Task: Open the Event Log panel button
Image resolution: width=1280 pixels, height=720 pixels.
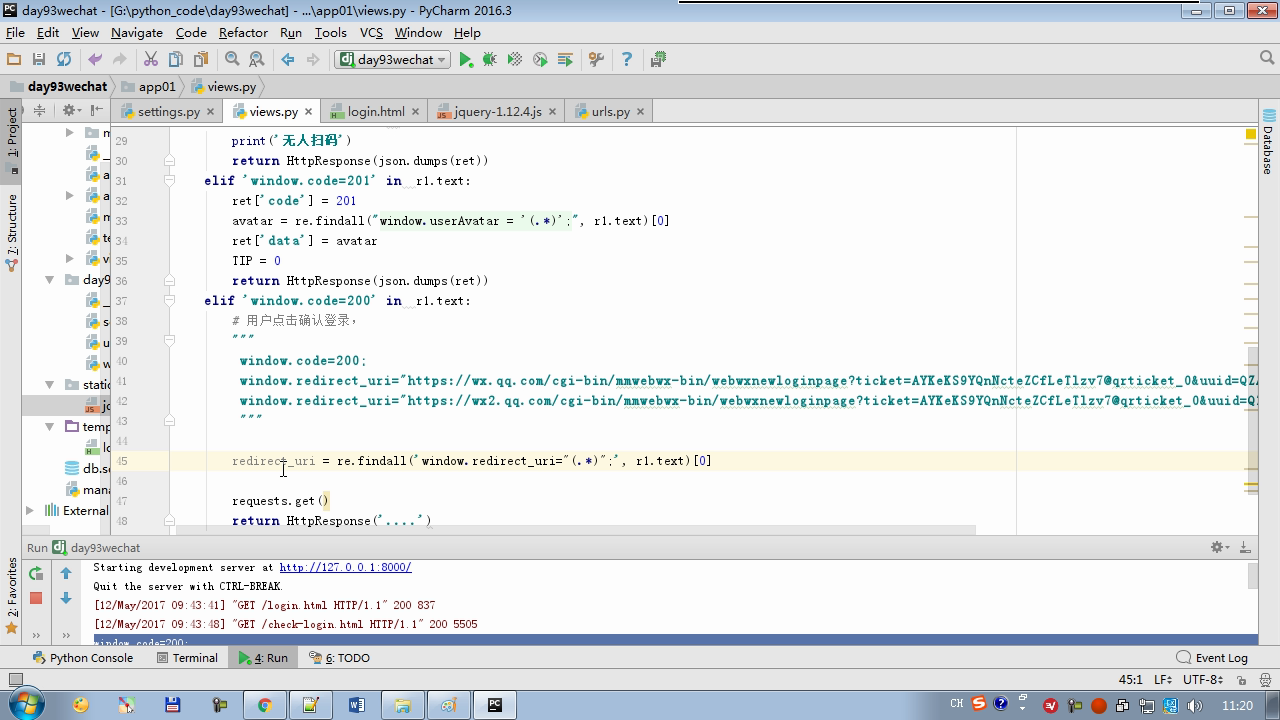Action: 1212,658
